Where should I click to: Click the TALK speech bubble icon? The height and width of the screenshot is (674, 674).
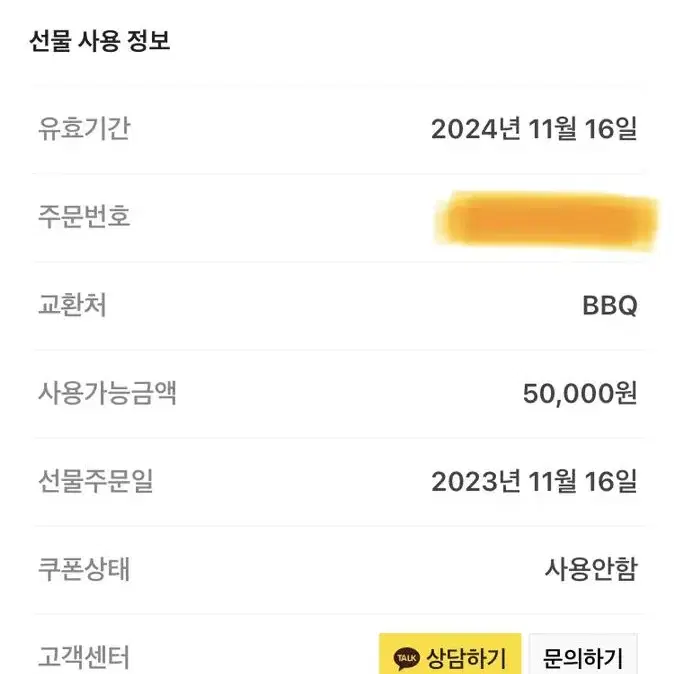point(406,658)
